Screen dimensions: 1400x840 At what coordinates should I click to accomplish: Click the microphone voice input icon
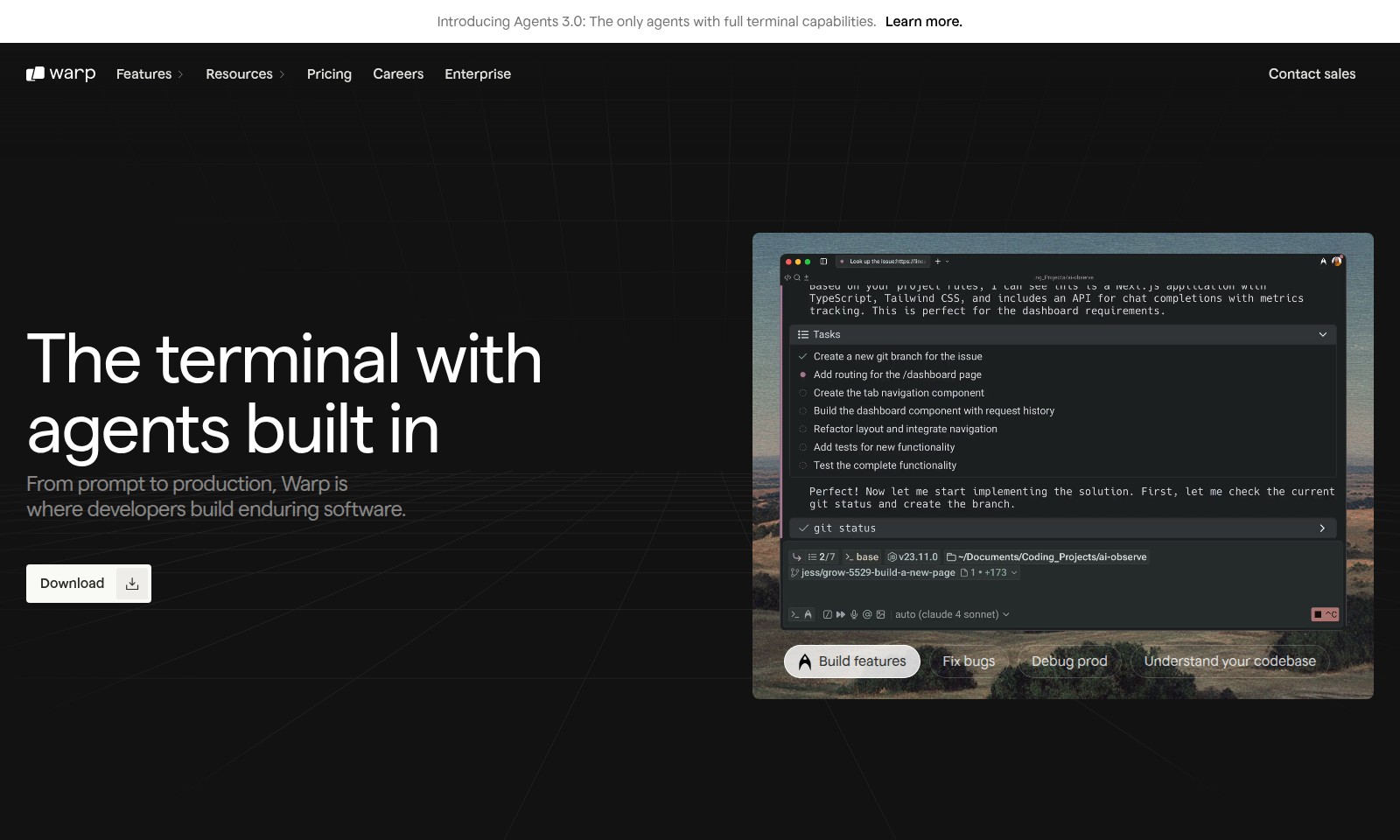pos(854,614)
